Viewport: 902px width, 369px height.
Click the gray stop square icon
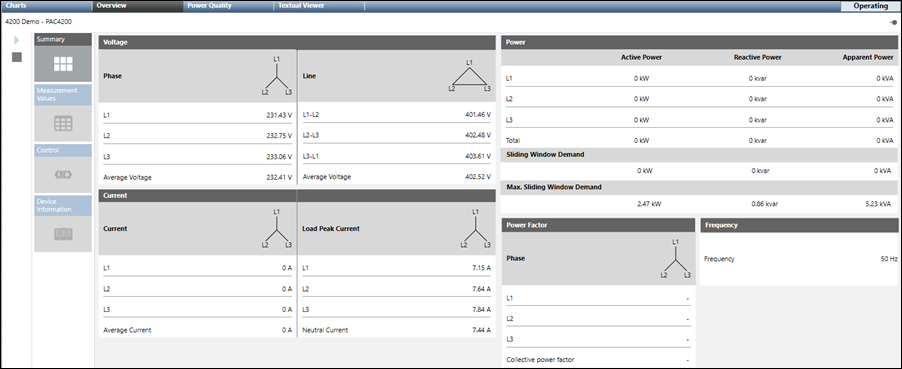click(17, 57)
